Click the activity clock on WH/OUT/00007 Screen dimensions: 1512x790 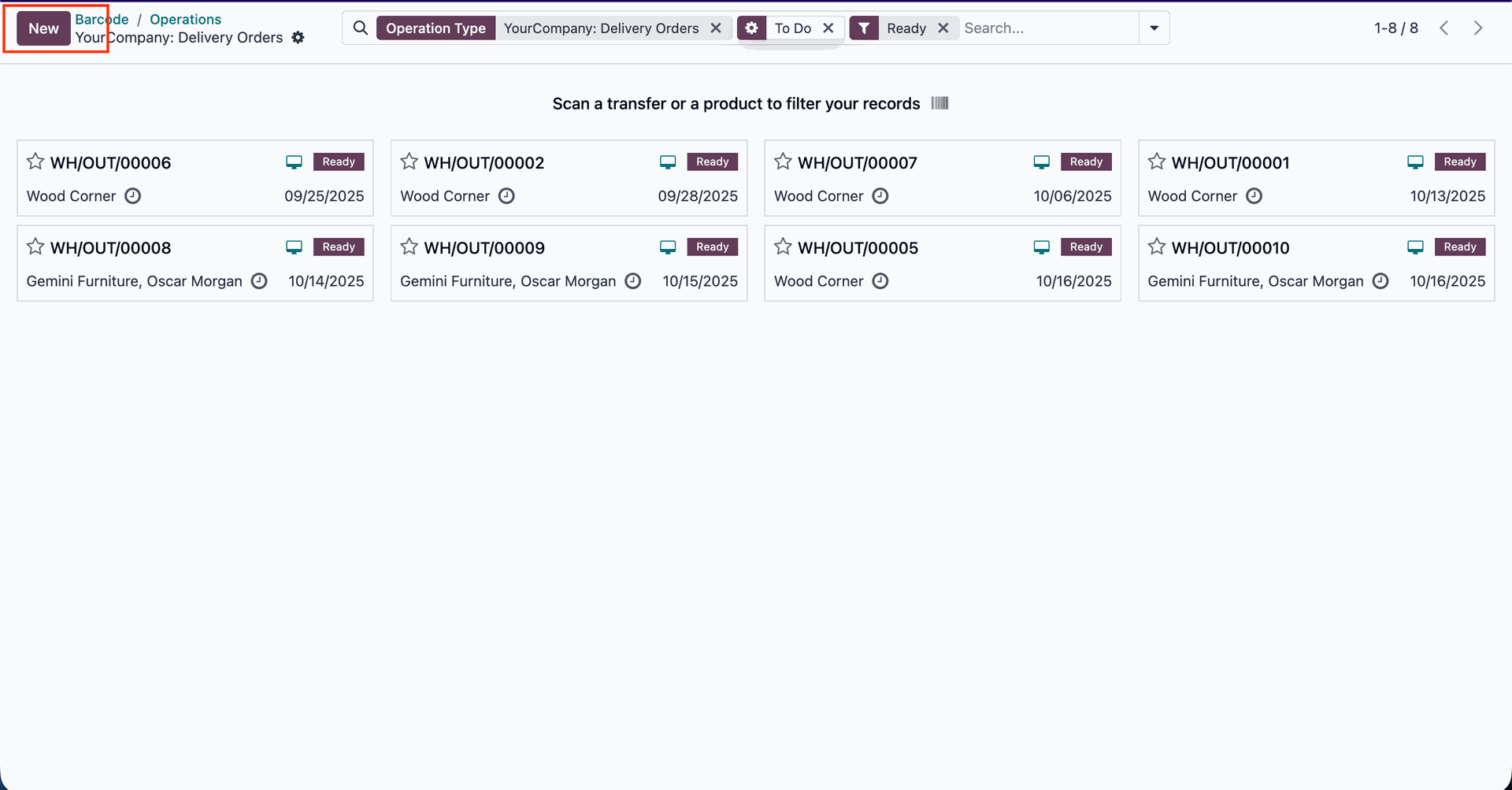tap(880, 196)
